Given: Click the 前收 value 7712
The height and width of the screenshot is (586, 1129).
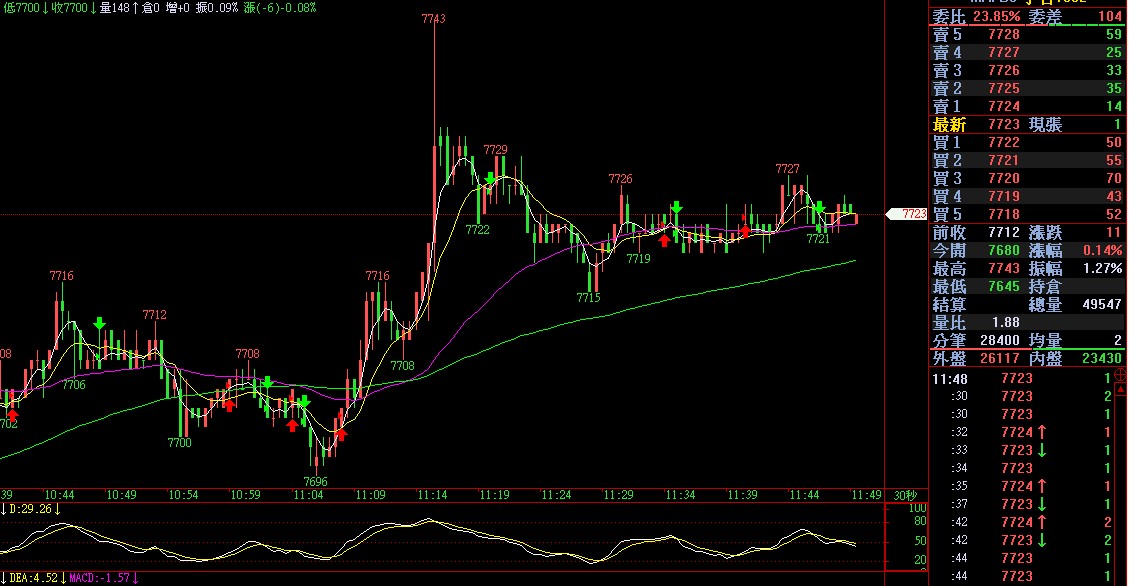Looking at the screenshot, I should [x=1004, y=233].
